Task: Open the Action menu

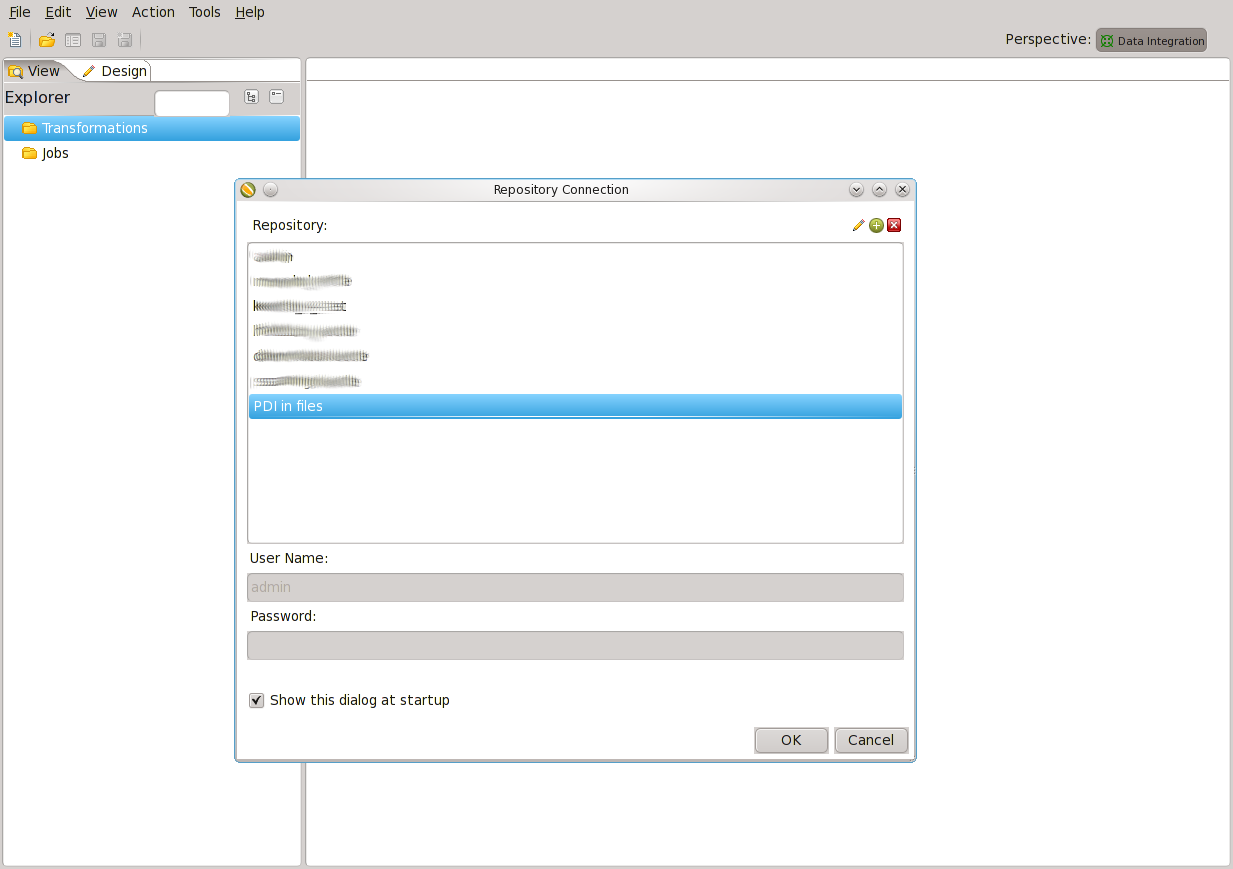Action: (153, 12)
